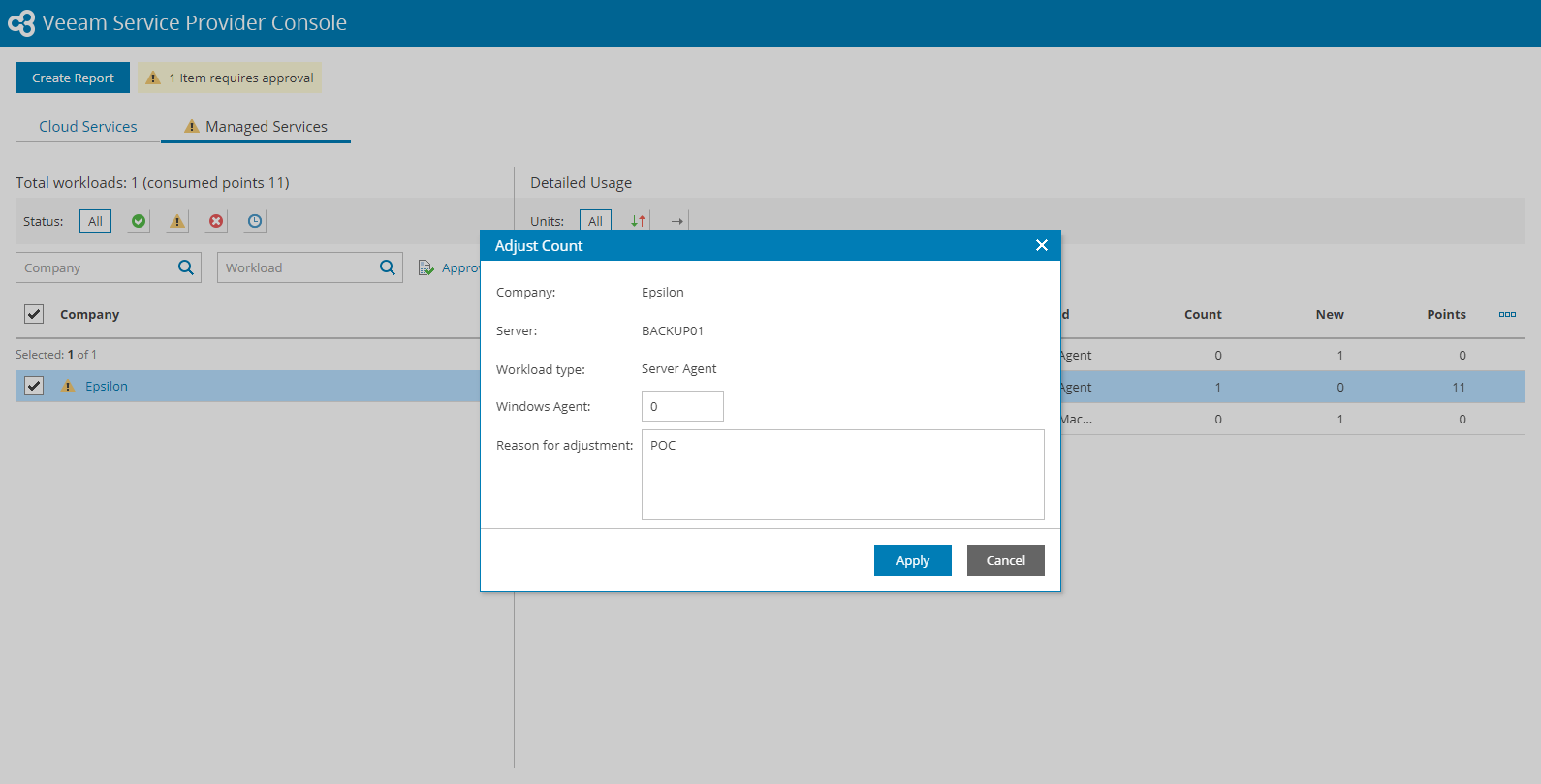Switch to the Cloud Services tab
The height and width of the screenshot is (784, 1541).
tap(88, 127)
